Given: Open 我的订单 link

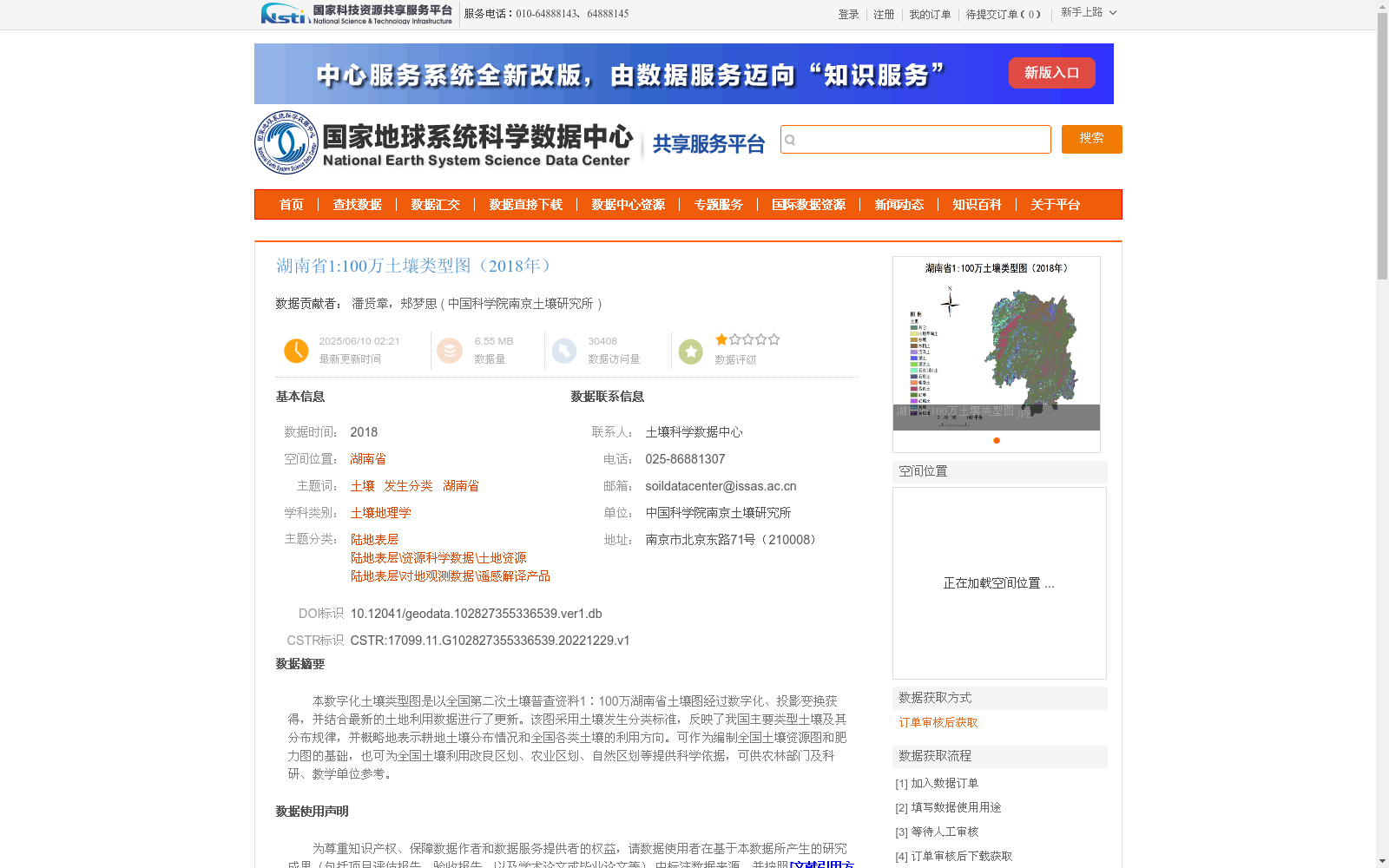Looking at the screenshot, I should tap(930, 15).
